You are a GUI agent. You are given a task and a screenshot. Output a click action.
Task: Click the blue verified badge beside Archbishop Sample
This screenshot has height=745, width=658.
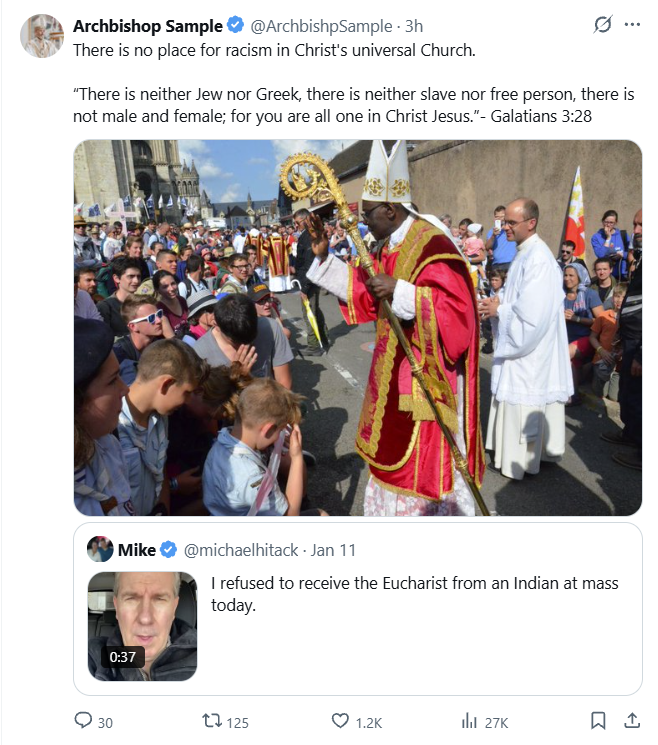(x=234, y=25)
